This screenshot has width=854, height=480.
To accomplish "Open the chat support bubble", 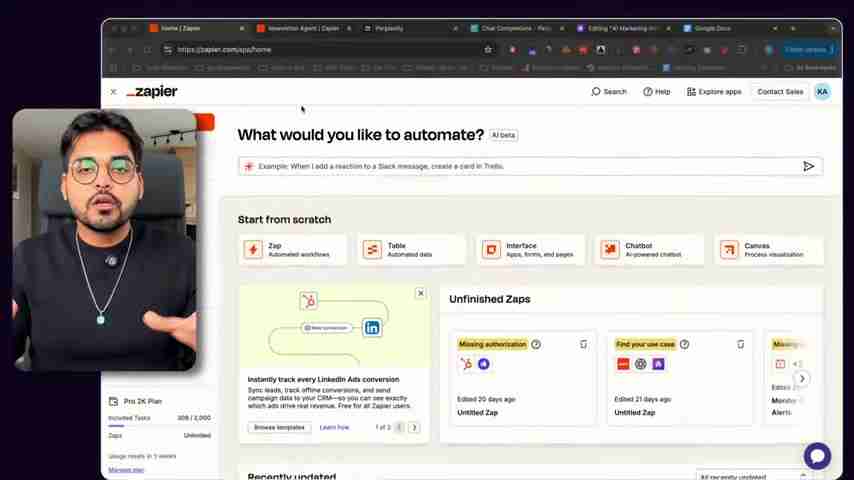I will (817, 455).
